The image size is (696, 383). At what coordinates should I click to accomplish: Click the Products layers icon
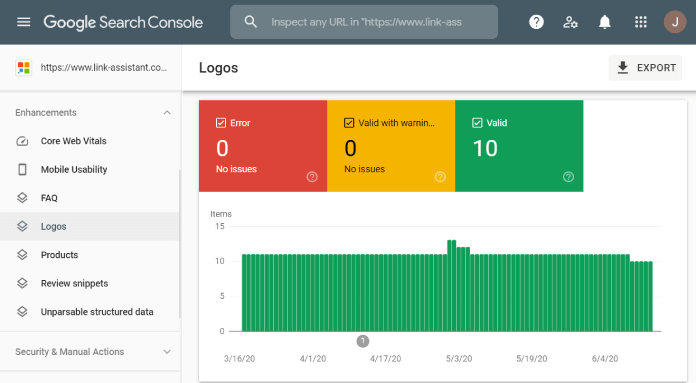click(x=22, y=255)
